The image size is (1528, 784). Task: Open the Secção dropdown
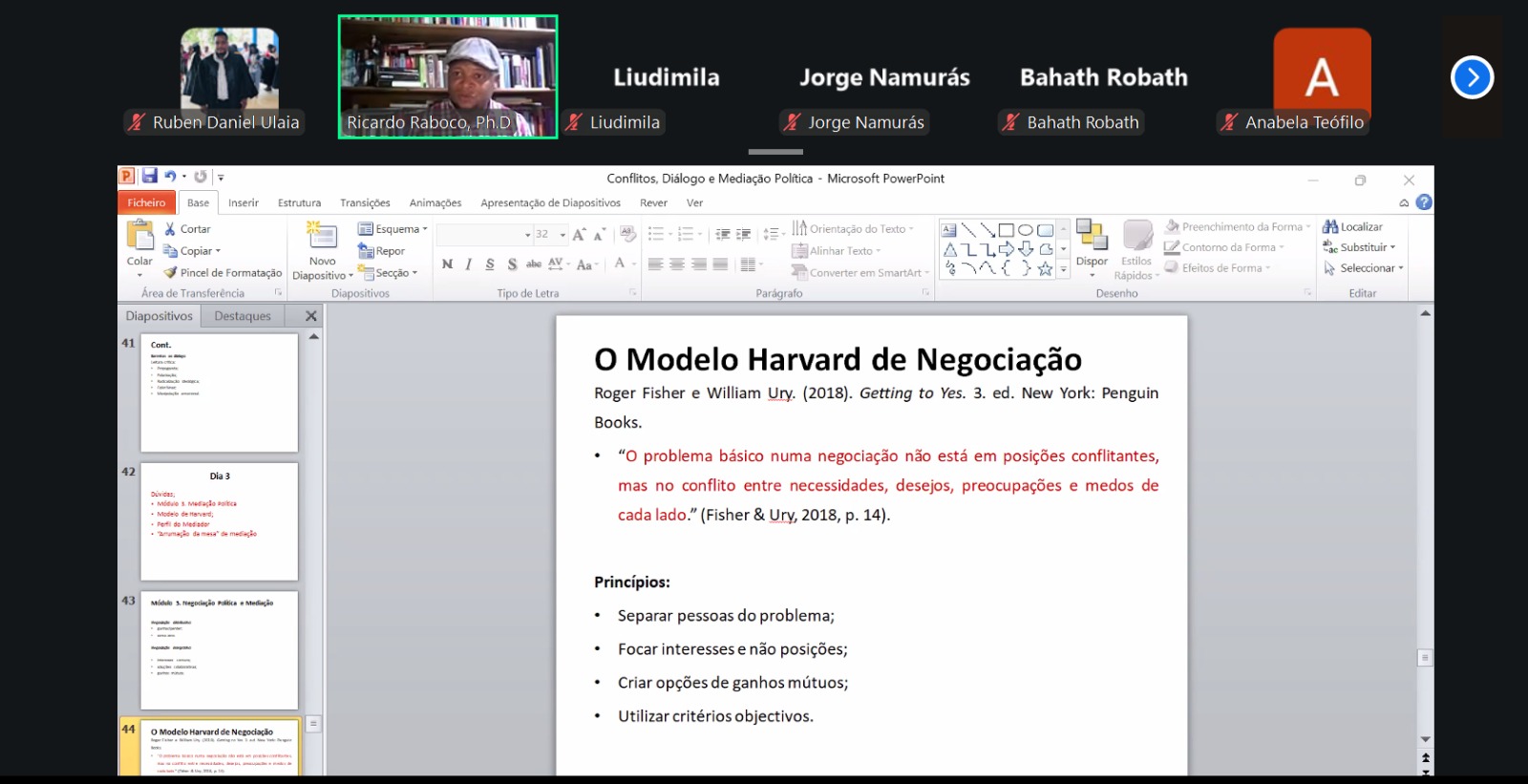[389, 273]
